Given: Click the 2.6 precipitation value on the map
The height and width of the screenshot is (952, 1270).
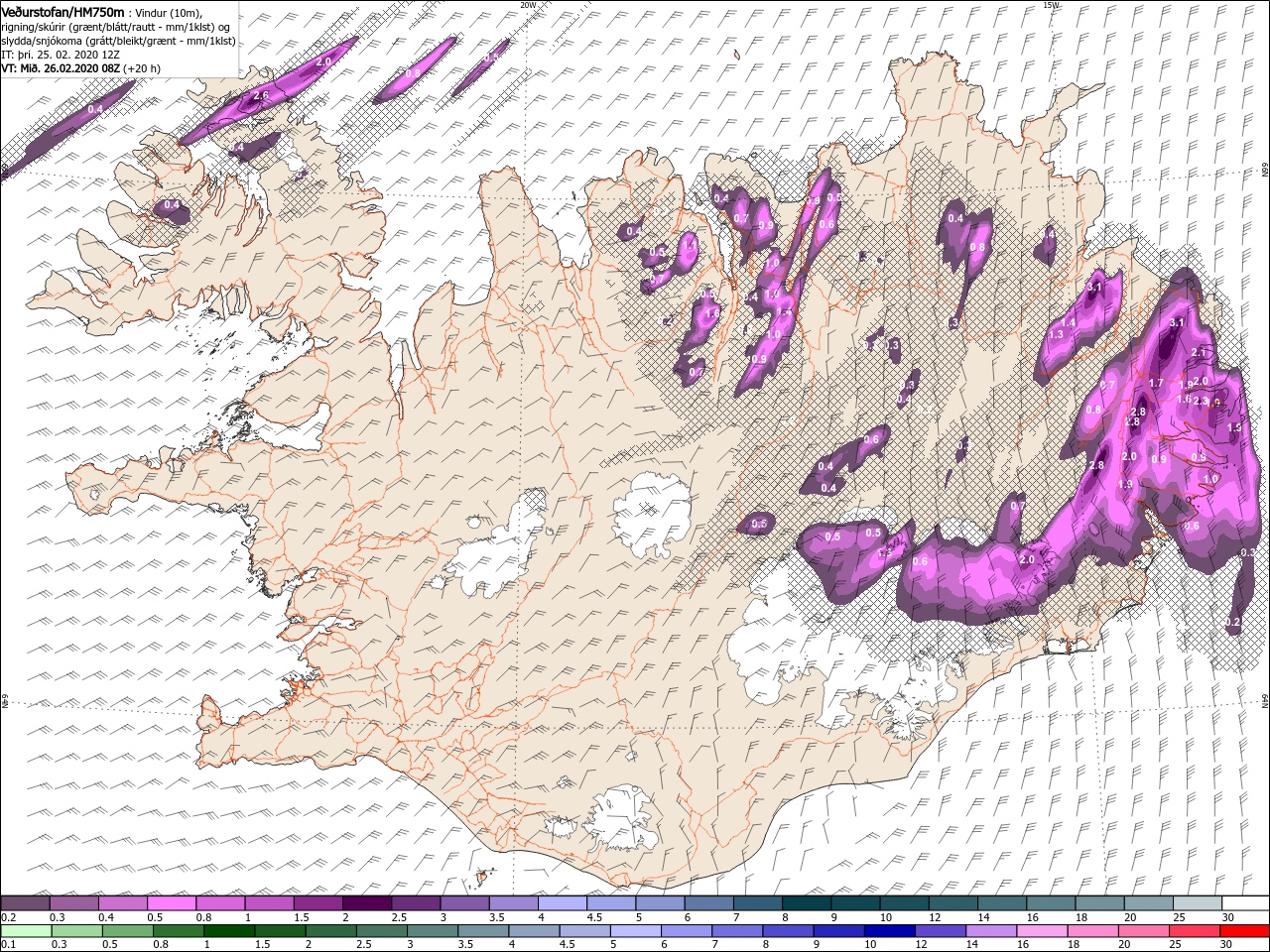Looking at the screenshot, I should (262, 95).
